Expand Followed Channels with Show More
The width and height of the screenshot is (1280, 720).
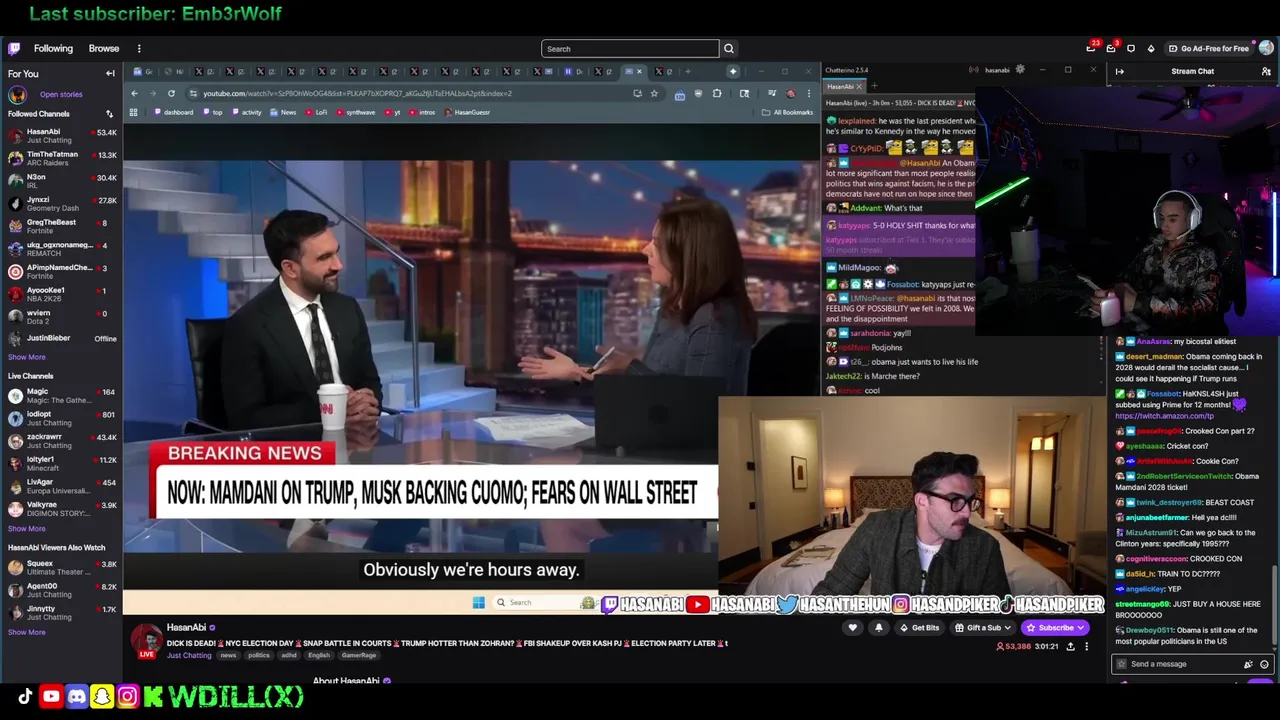coord(27,357)
